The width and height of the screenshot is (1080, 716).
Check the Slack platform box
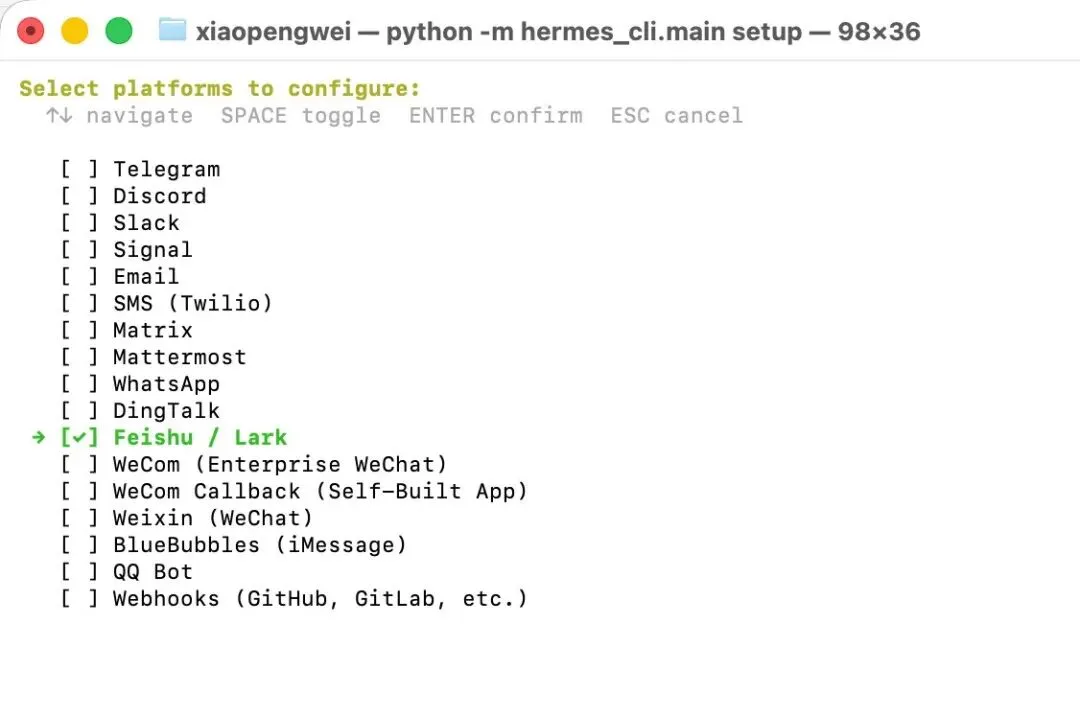coord(79,224)
